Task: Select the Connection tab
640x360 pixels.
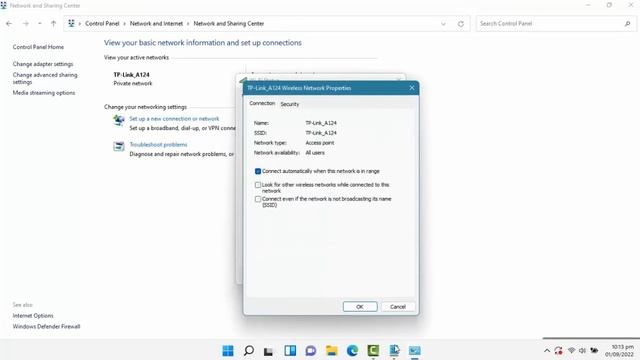Action: tap(262, 104)
